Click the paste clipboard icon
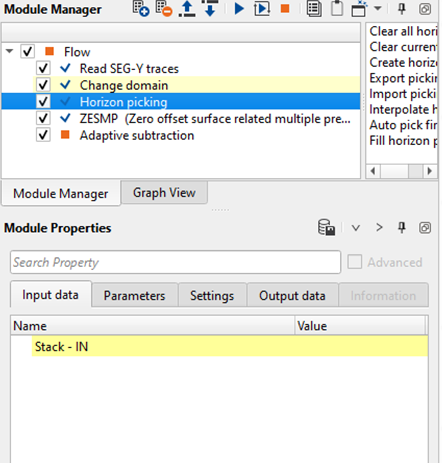Screen dimensions: 442x463 click(337, 8)
